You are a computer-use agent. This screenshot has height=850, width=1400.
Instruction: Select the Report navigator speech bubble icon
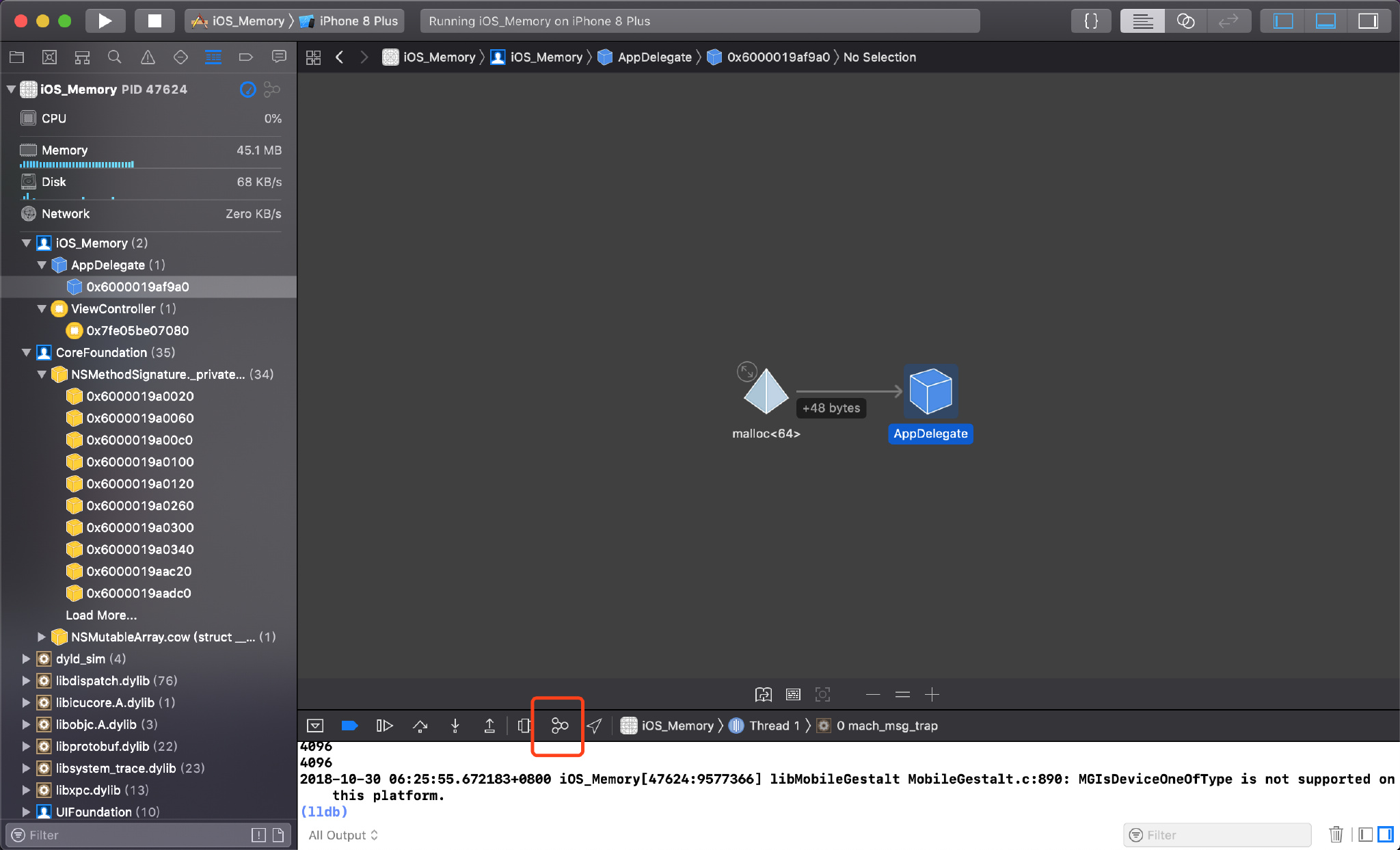click(279, 57)
